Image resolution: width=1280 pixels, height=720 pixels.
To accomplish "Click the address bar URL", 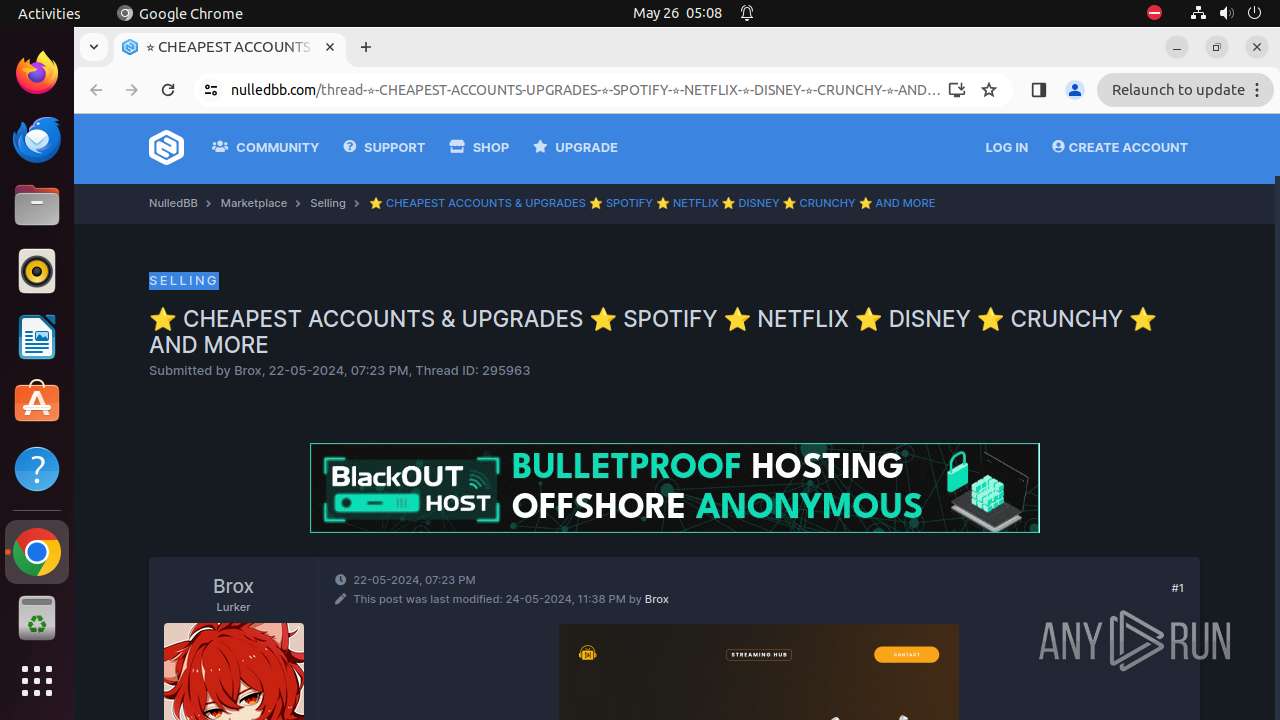I will pos(585,90).
